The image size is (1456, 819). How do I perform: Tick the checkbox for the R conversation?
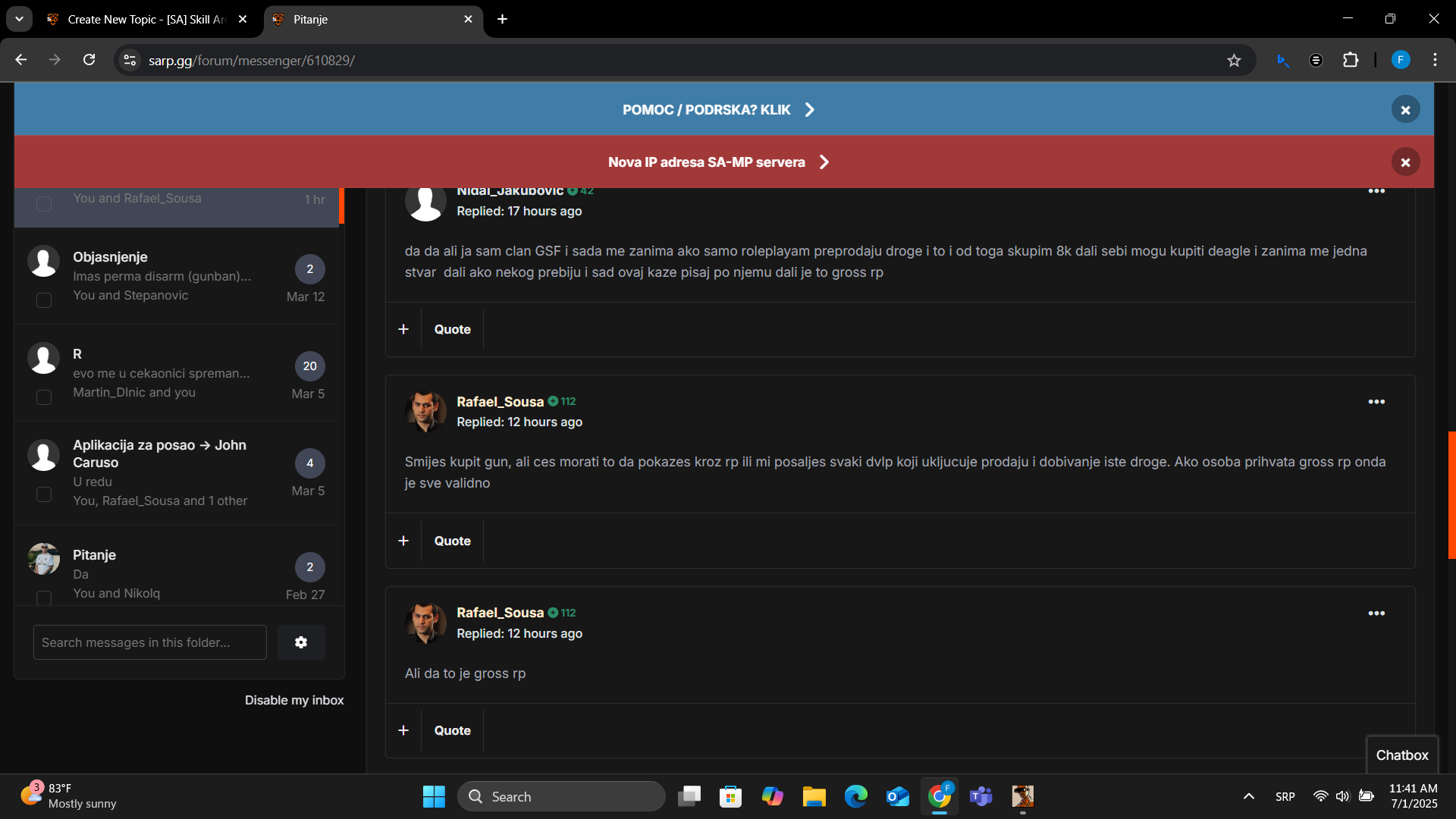tap(44, 397)
